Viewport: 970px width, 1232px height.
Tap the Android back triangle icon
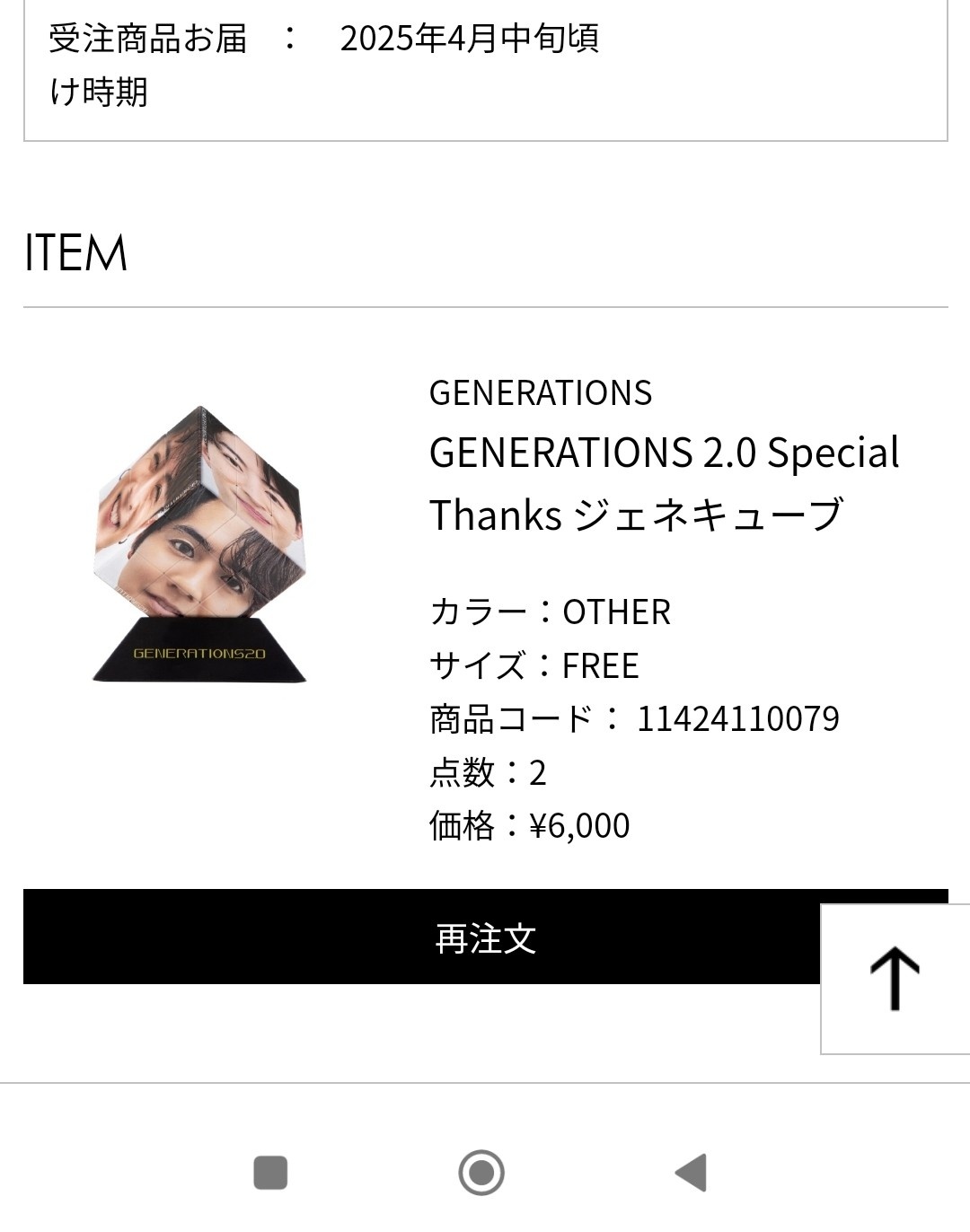[692, 1173]
